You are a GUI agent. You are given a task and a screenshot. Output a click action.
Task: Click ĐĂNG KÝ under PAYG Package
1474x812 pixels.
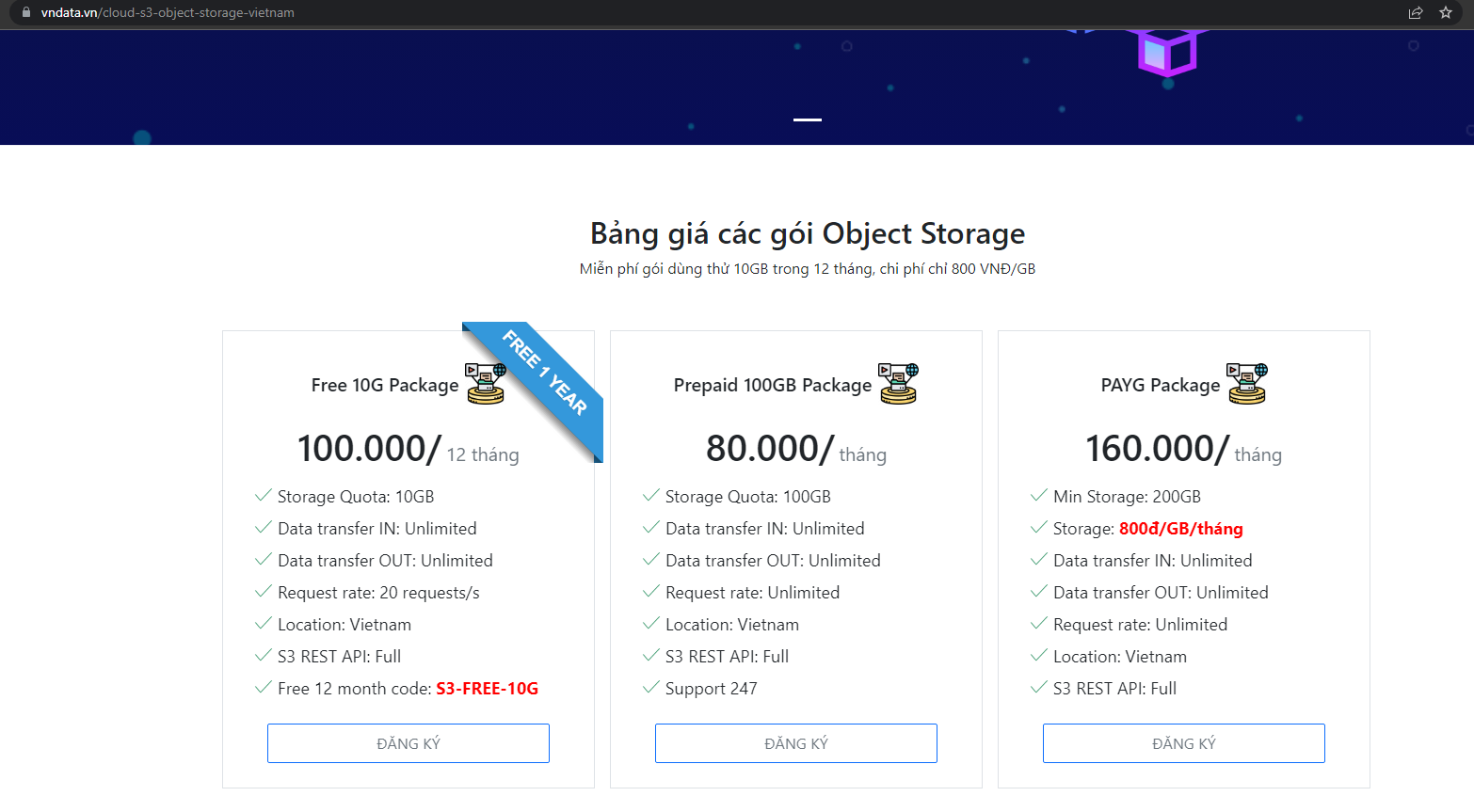pos(1184,743)
